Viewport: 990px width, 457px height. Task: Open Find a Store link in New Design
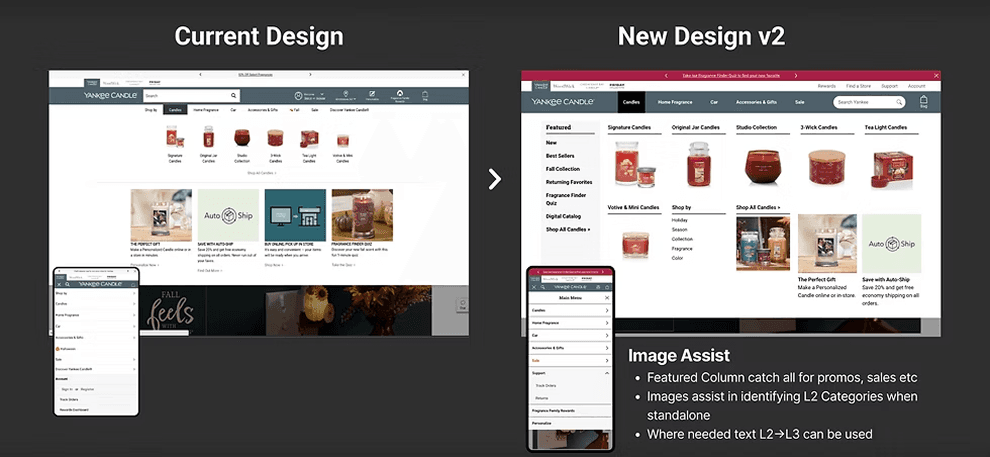[x=858, y=86]
